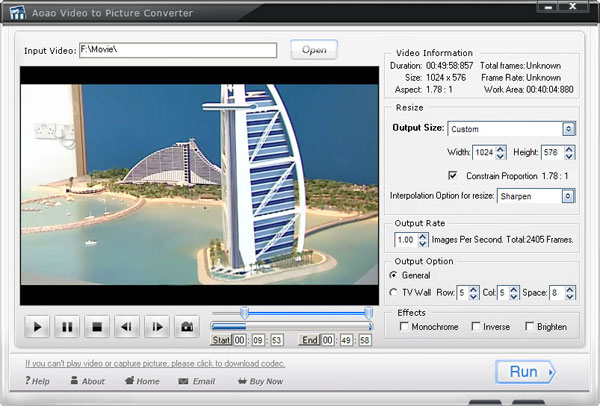Click the Height input field
Image resolution: width=600 pixels, height=406 pixels.
(x=553, y=152)
